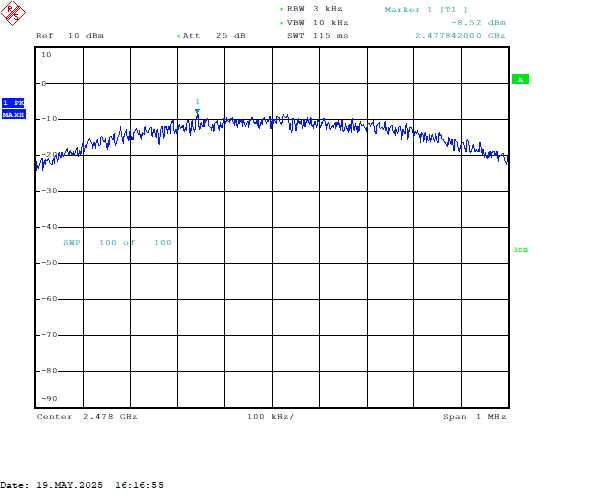
Task: Click the RBW 3 kHz setting
Action: [x=312, y=8]
